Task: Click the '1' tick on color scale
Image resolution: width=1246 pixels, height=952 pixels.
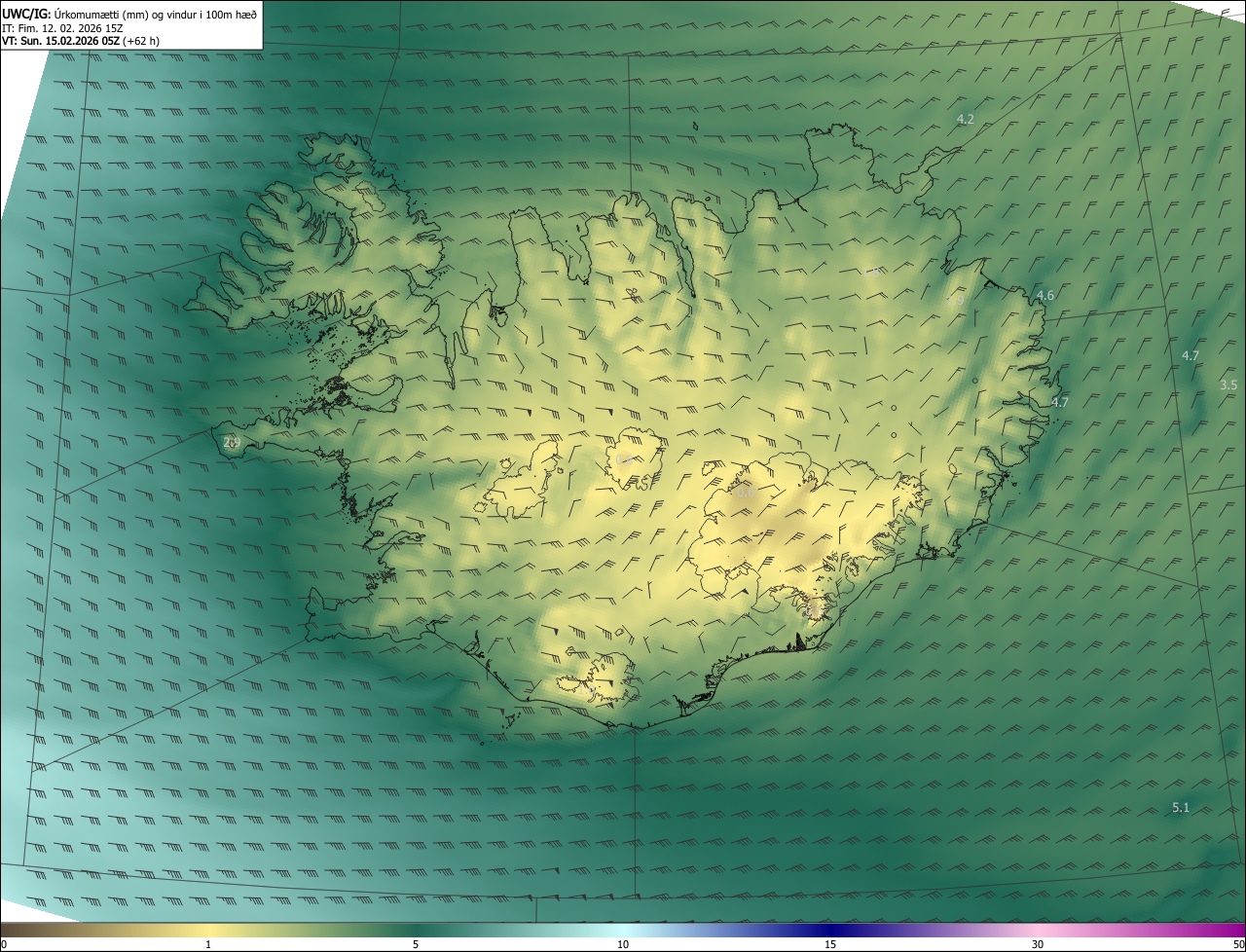Action: click(x=208, y=945)
